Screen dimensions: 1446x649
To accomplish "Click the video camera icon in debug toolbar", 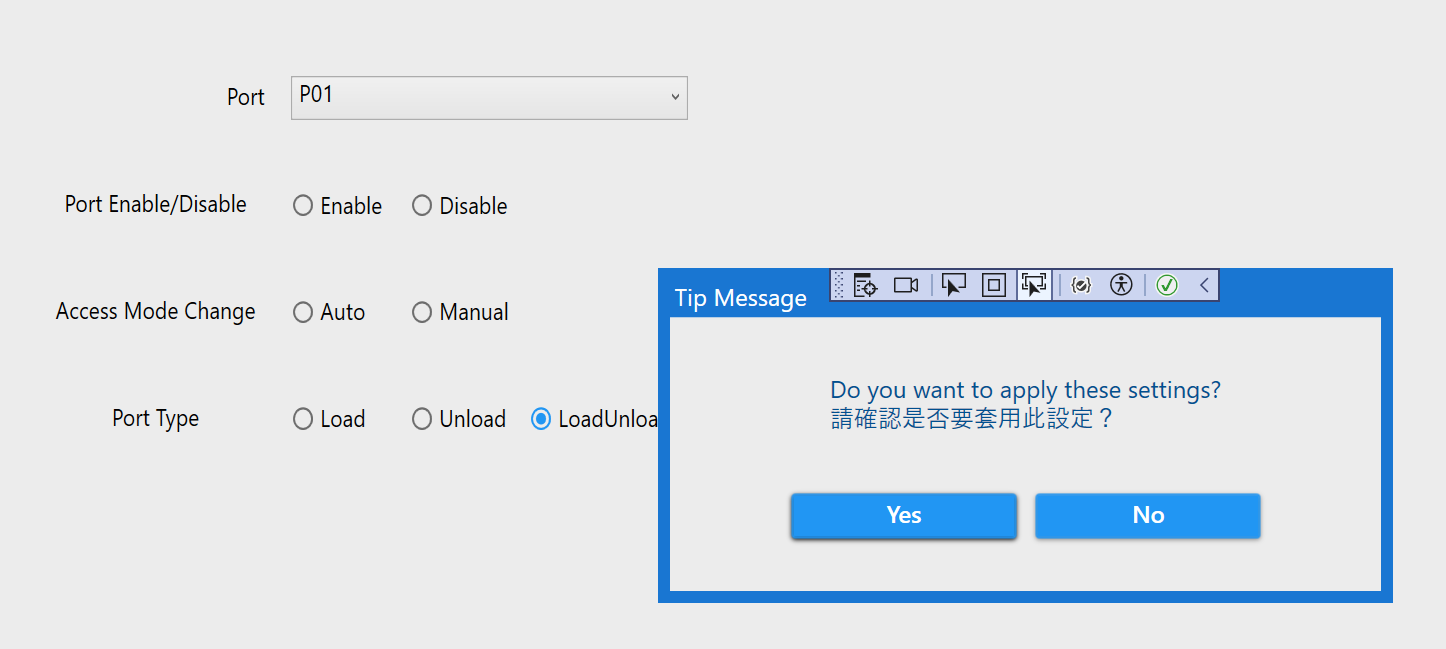I will pyautogui.click(x=906, y=285).
